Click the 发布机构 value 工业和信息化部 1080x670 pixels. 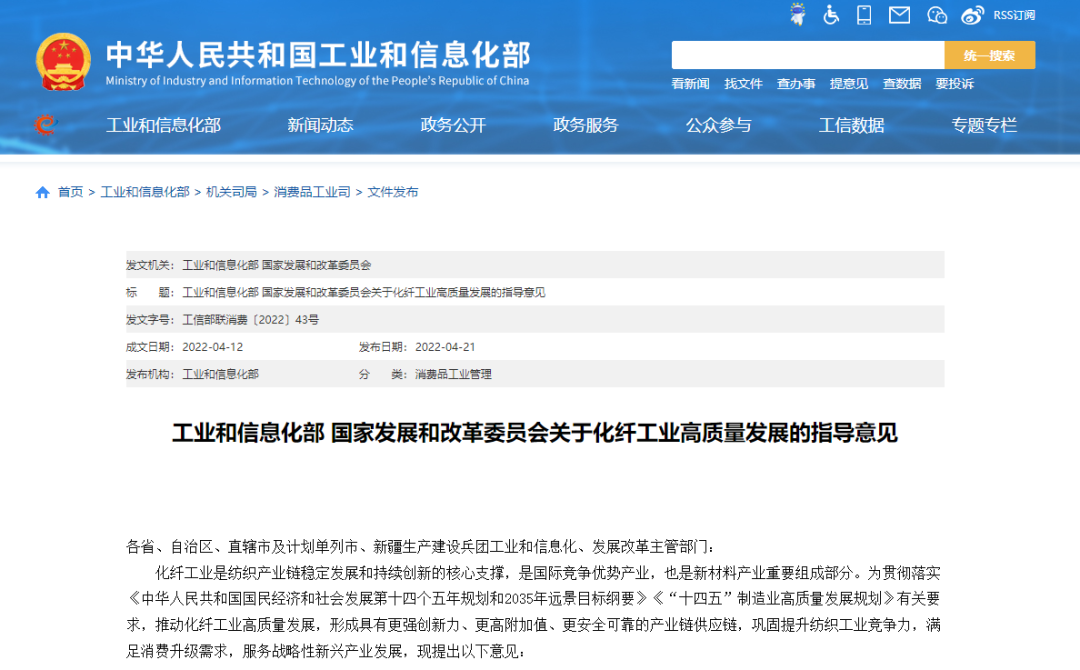[220, 374]
